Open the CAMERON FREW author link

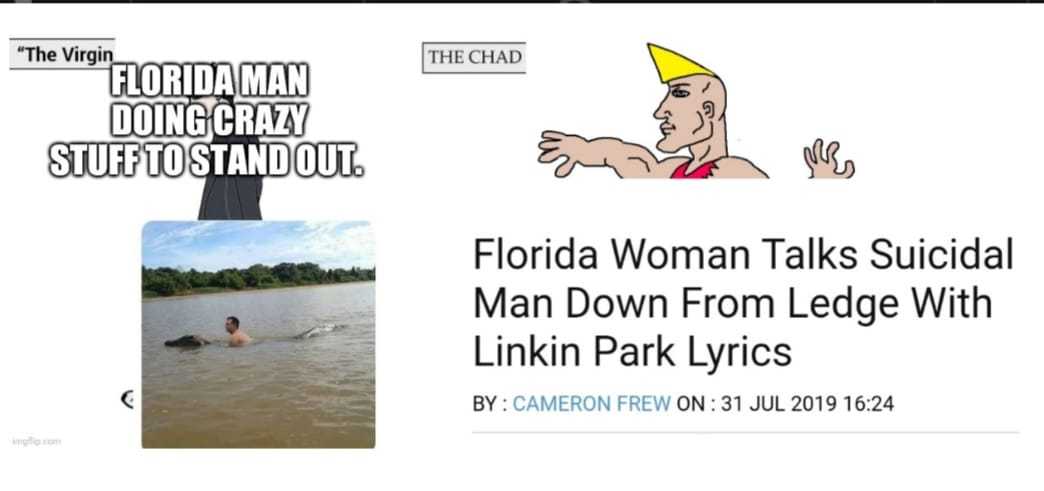(x=592, y=404)
